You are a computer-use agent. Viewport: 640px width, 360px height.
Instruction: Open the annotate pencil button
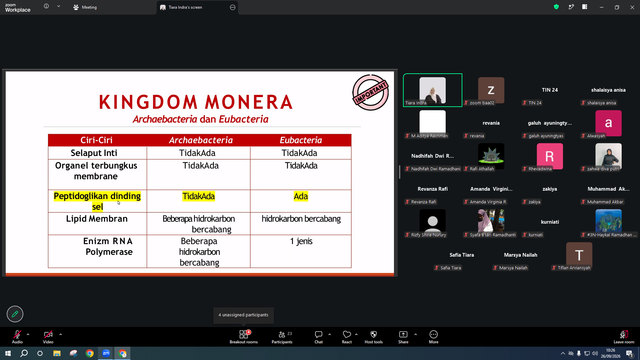15,314
